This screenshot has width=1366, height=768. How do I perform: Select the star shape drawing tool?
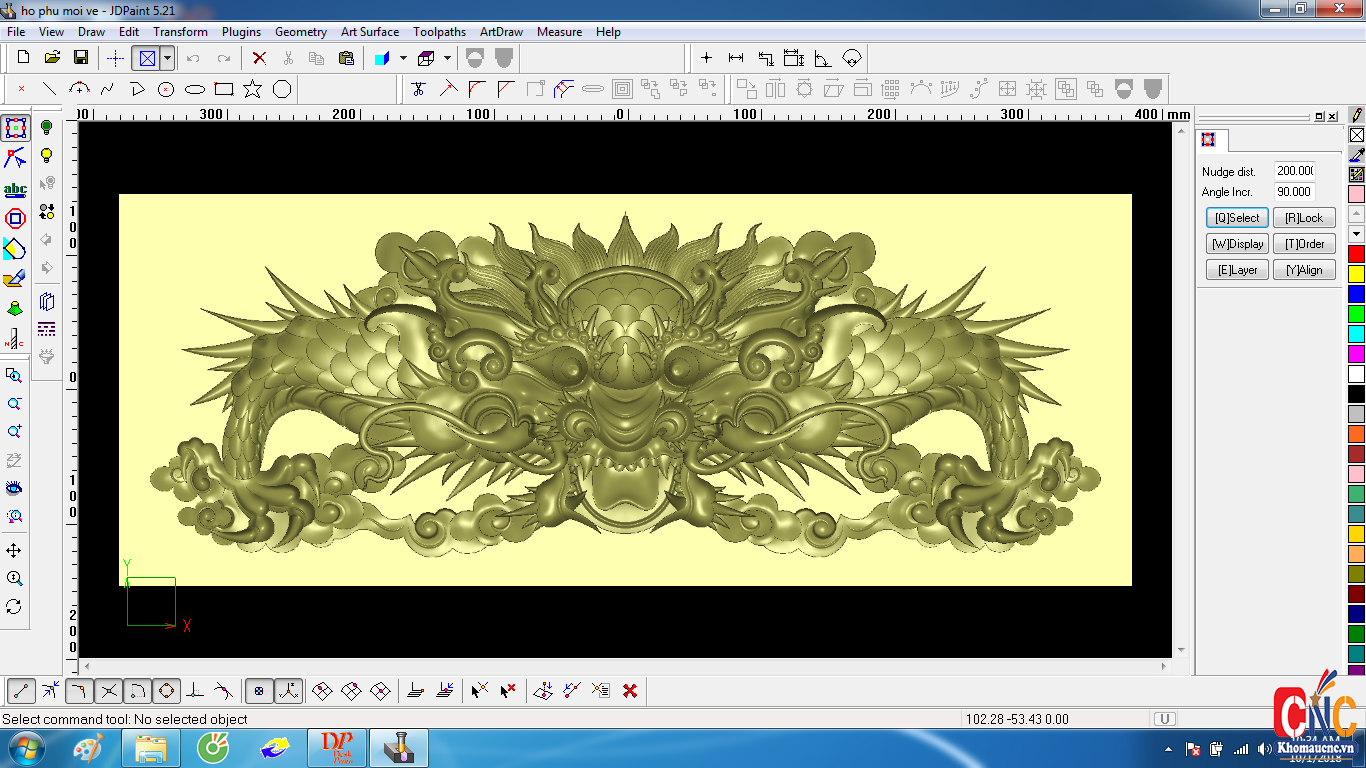[x=252, y=90]
